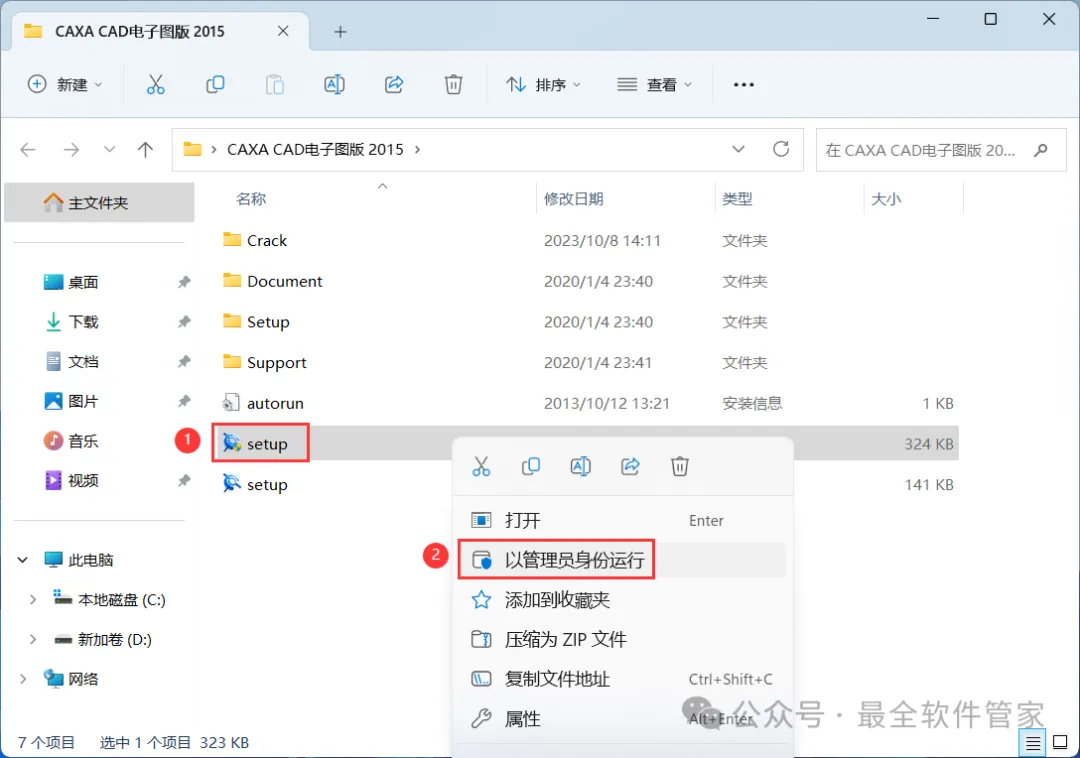Click Rename icon in the context menu
The image size is (1080, 758).
coord(581,466)
